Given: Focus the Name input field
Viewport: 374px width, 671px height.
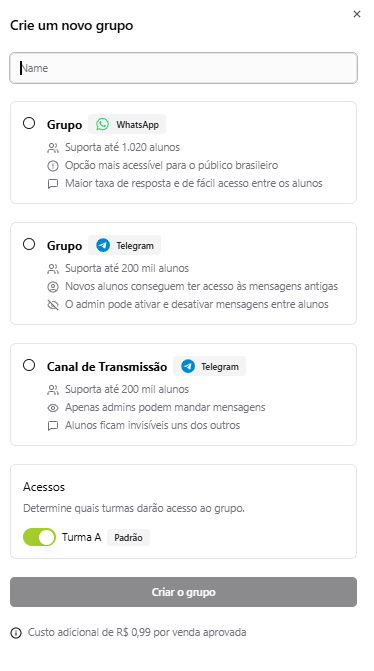Looking at the screenshot, I should (x=183, y=68).
